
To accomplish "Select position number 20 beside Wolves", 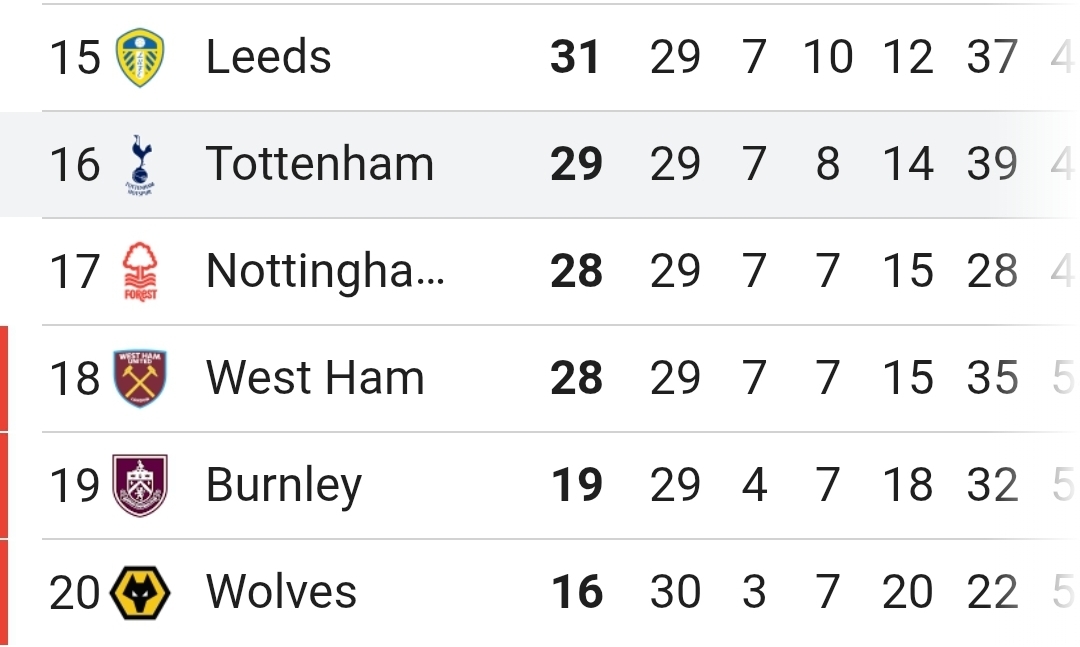I will (x=75, y=592).
